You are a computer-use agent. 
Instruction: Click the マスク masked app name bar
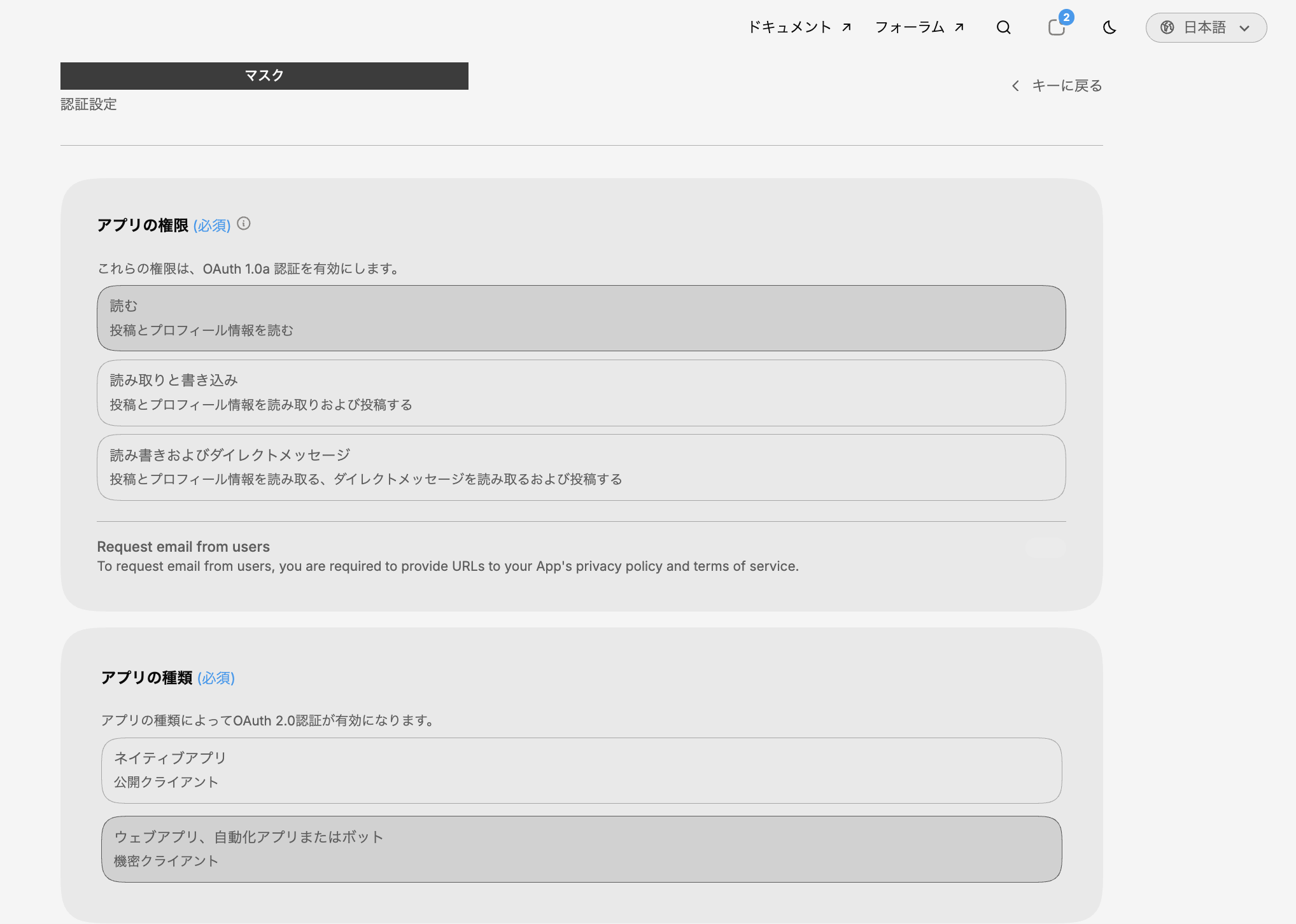[264, 76]
